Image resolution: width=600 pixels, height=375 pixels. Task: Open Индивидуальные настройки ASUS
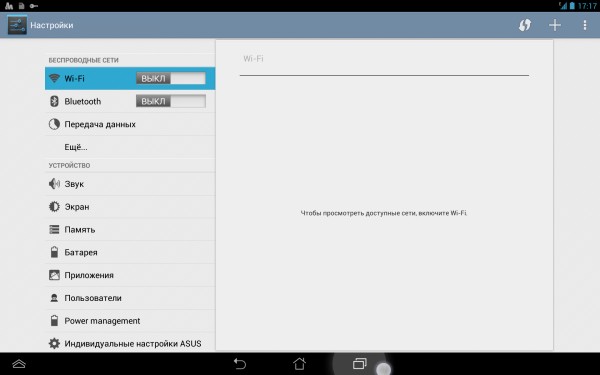click(130, 344)
